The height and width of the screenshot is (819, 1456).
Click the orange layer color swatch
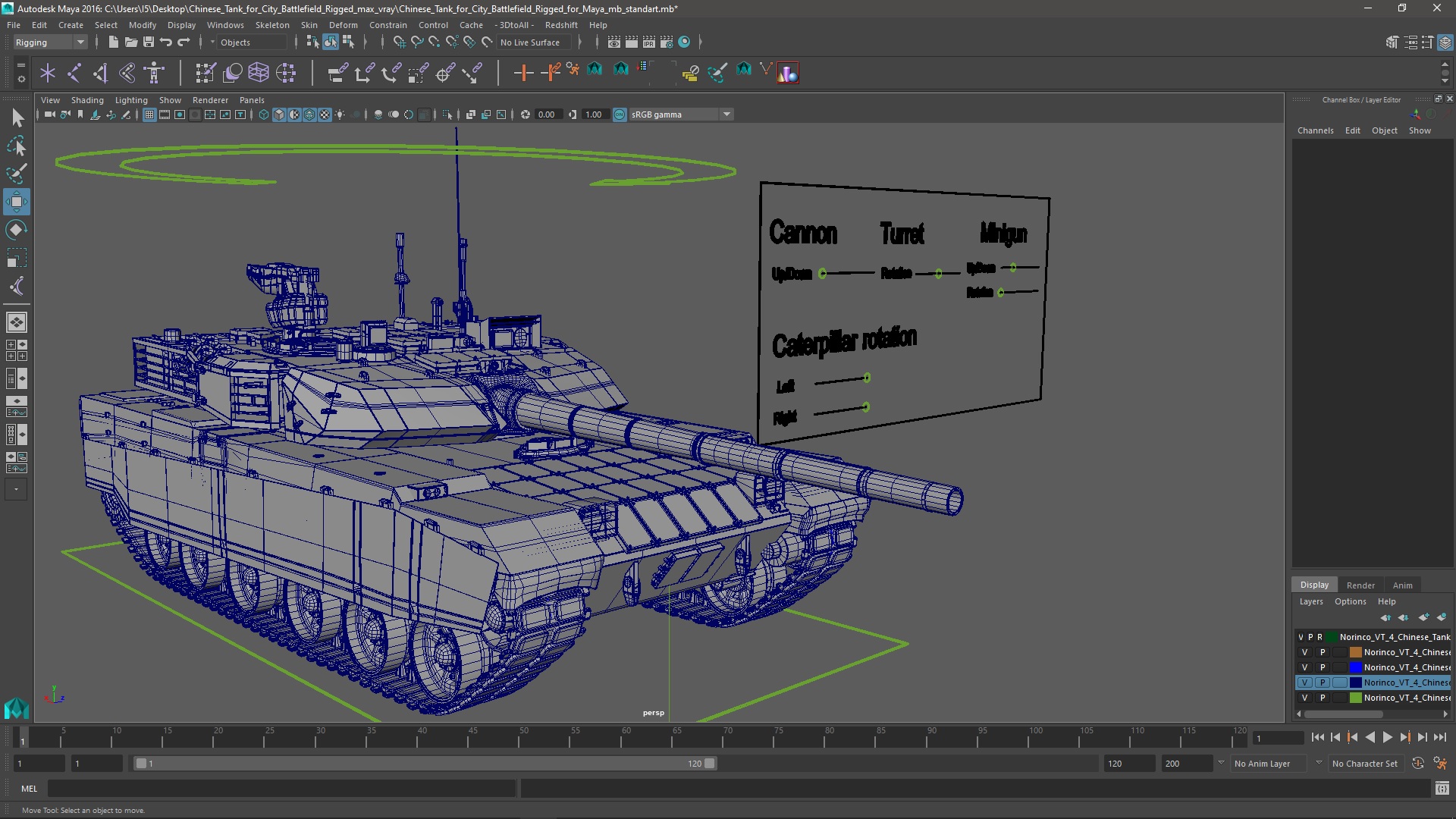1356,652
